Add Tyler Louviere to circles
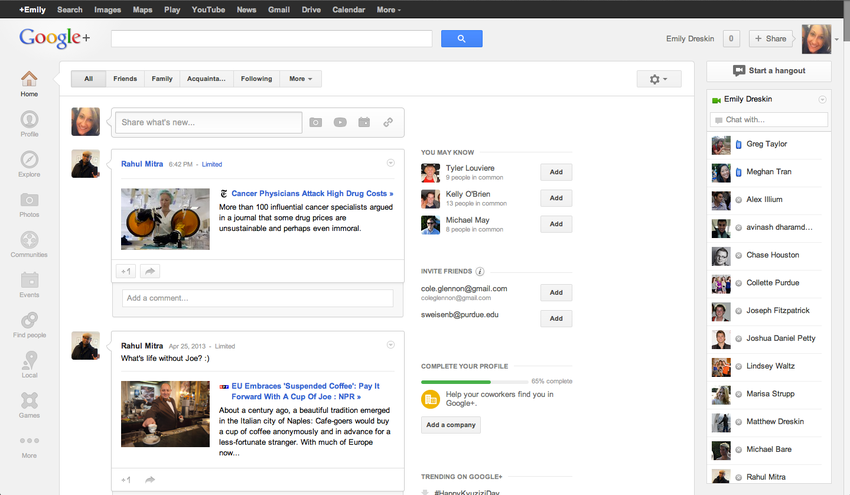 [x=556, y=172]
